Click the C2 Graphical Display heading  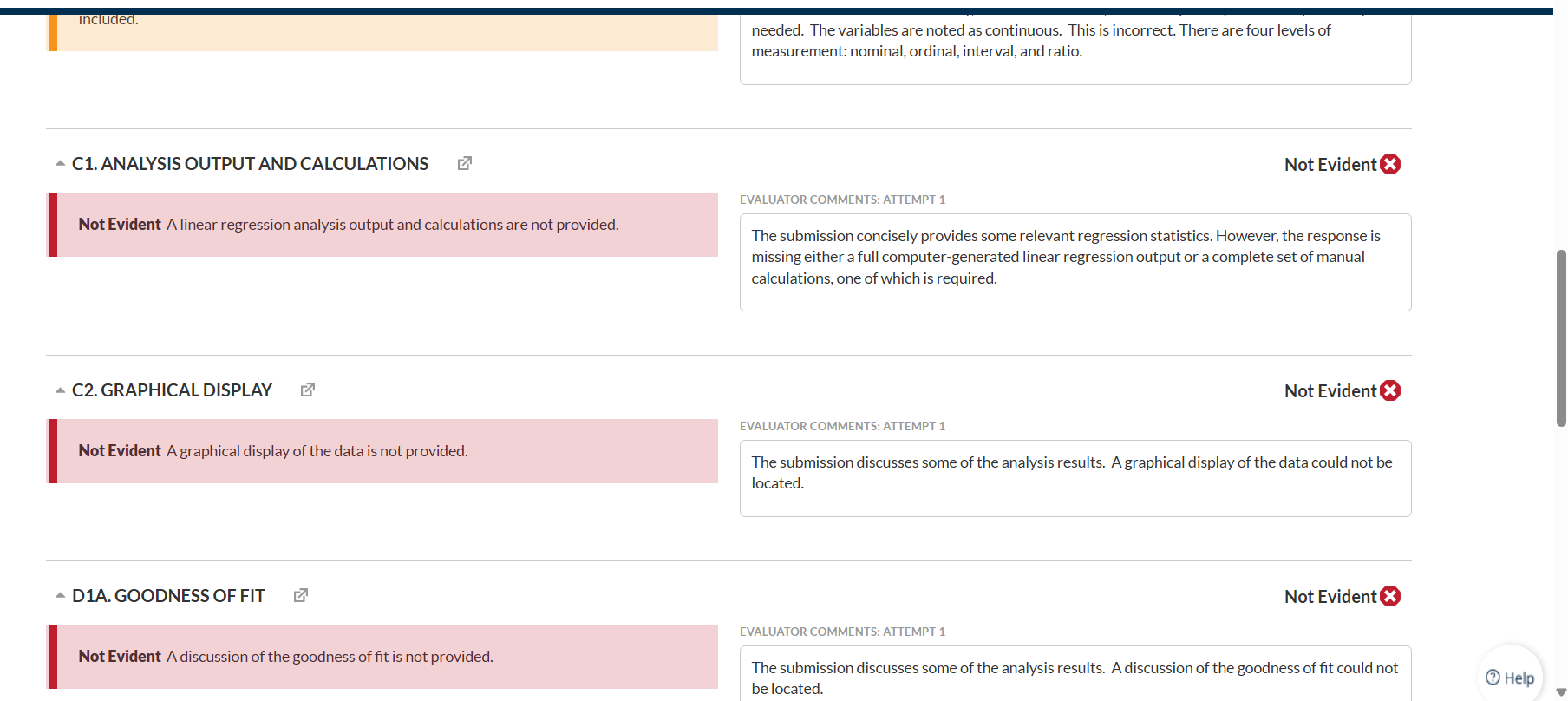[x=172, y=390]
